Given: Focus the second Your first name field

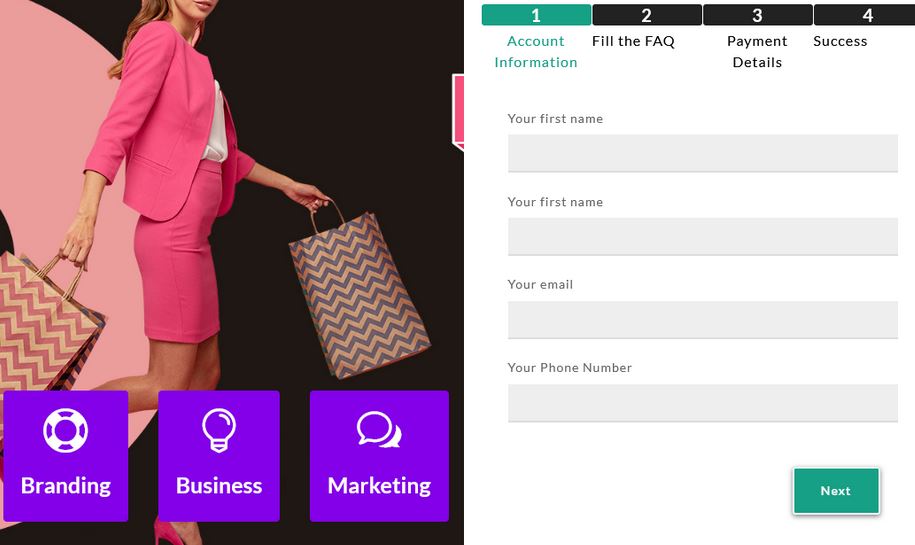Looking at the screenshot, I should click(703, 236).
